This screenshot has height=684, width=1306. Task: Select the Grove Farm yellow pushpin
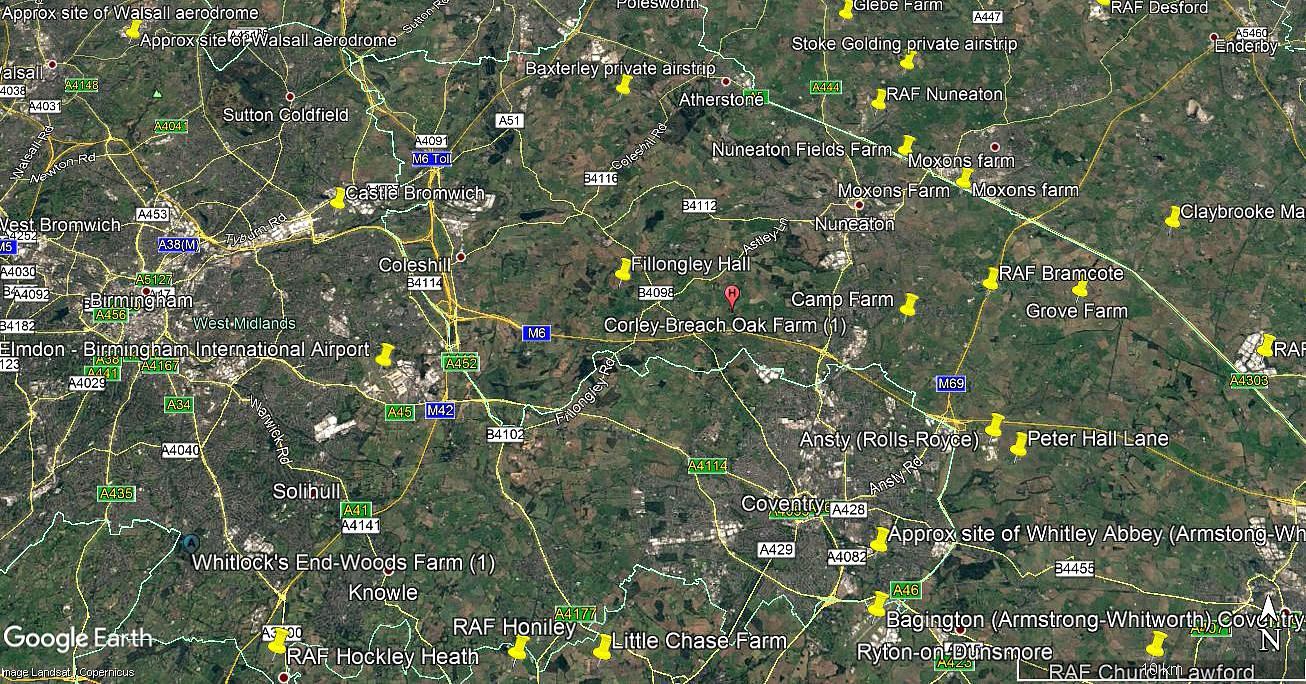pos(1080,290)
